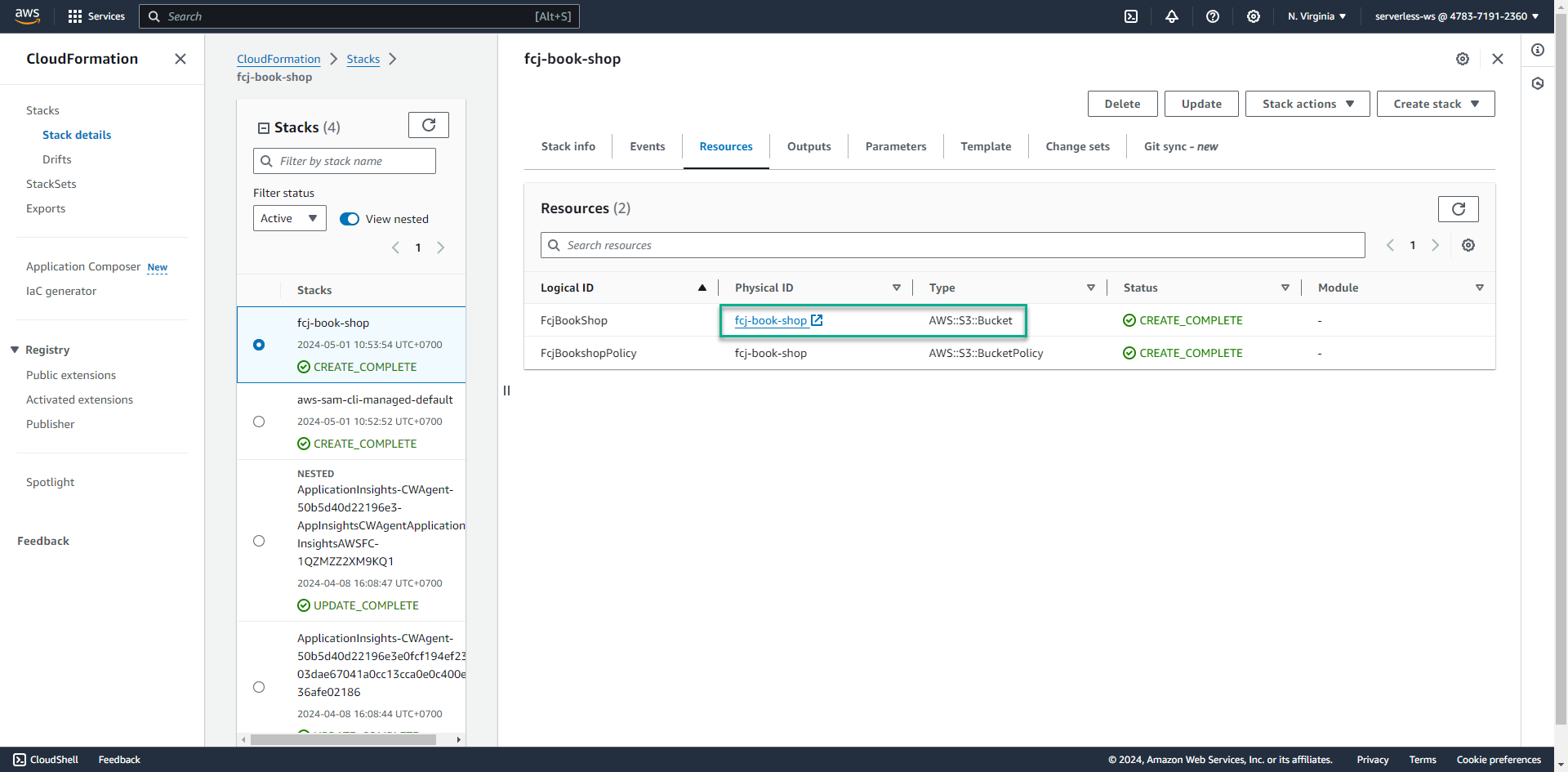Select fcj-book-shop stack radio button
Screen dimensions: 1568x772
click(x=259, y=345)
